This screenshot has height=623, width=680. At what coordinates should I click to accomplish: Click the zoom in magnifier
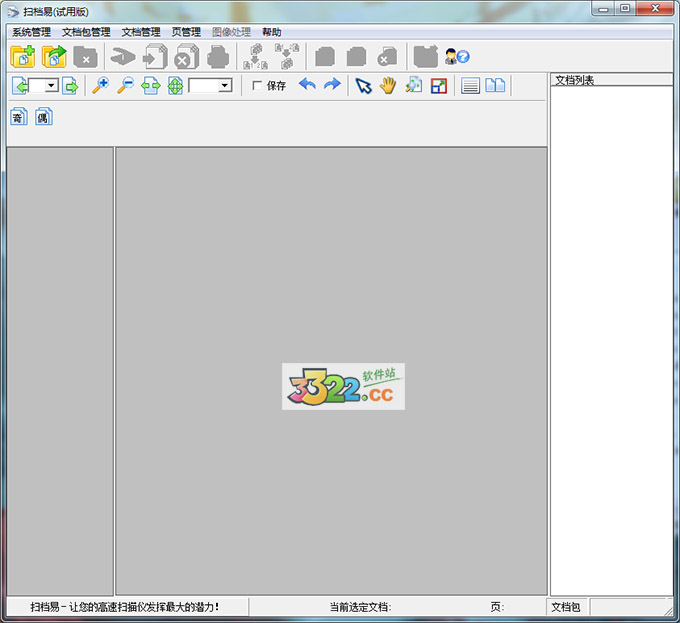tap(101, 85)
